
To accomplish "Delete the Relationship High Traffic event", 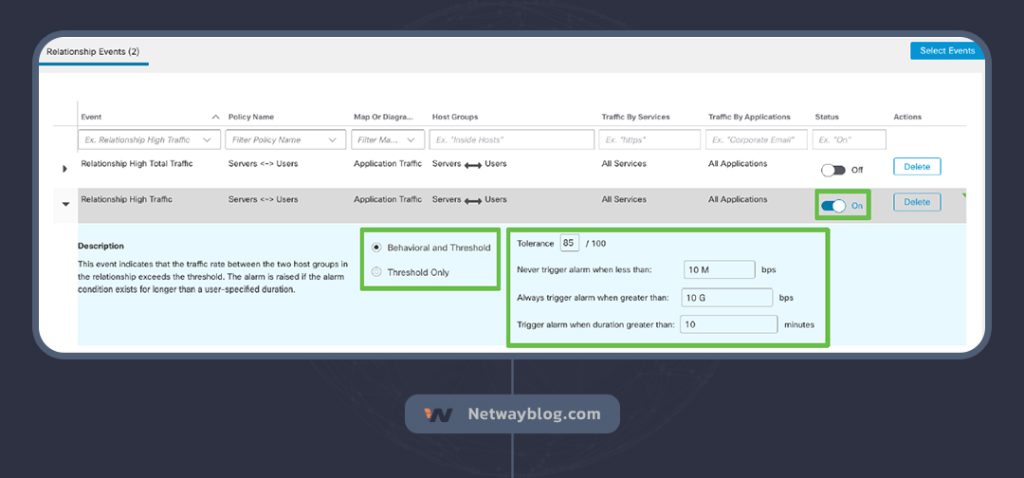I will point(916,202).
